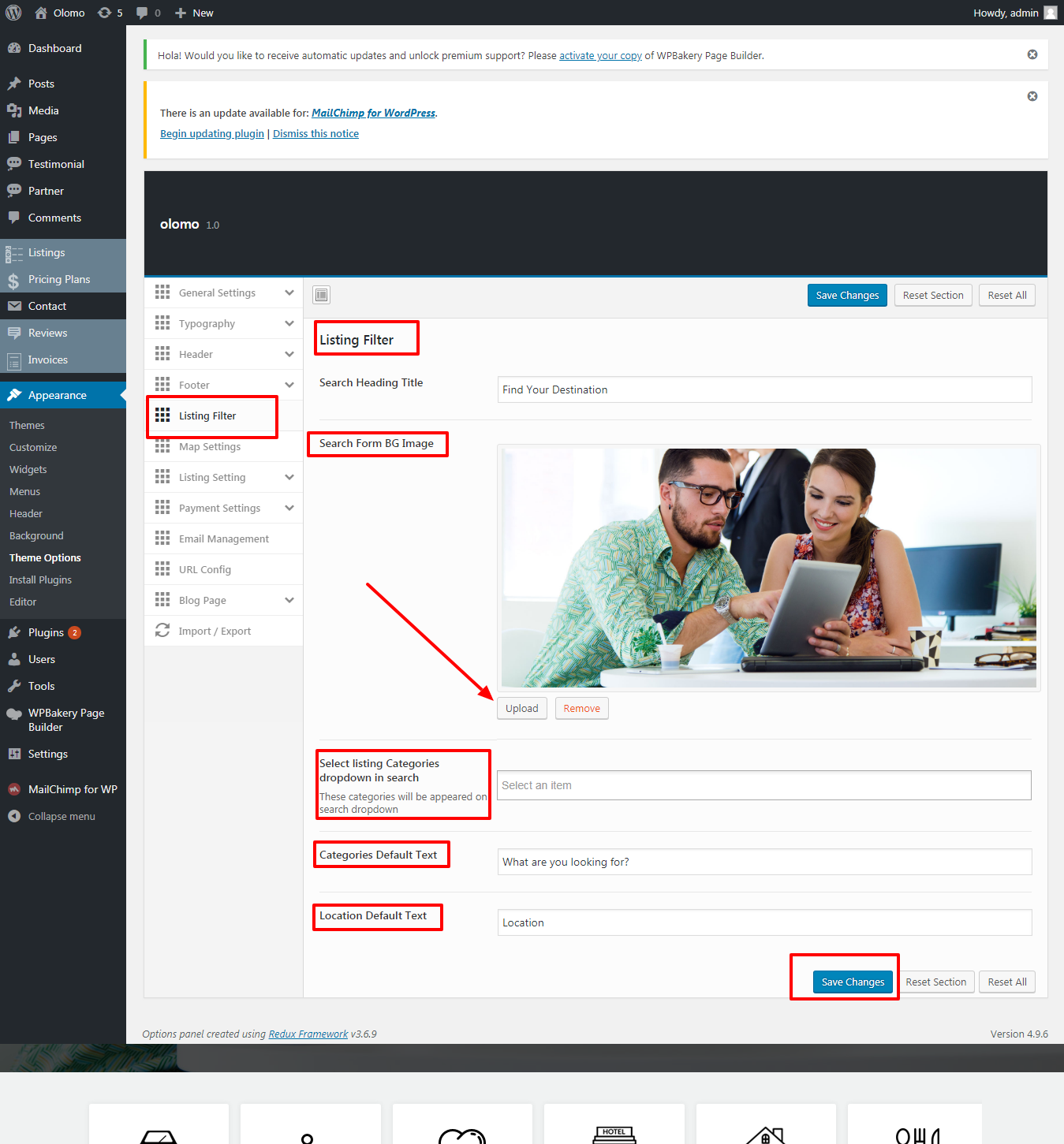Open the listing categories select dropdown
The width and height of the screenshot is (1064, 1144).
coord(763,785)
